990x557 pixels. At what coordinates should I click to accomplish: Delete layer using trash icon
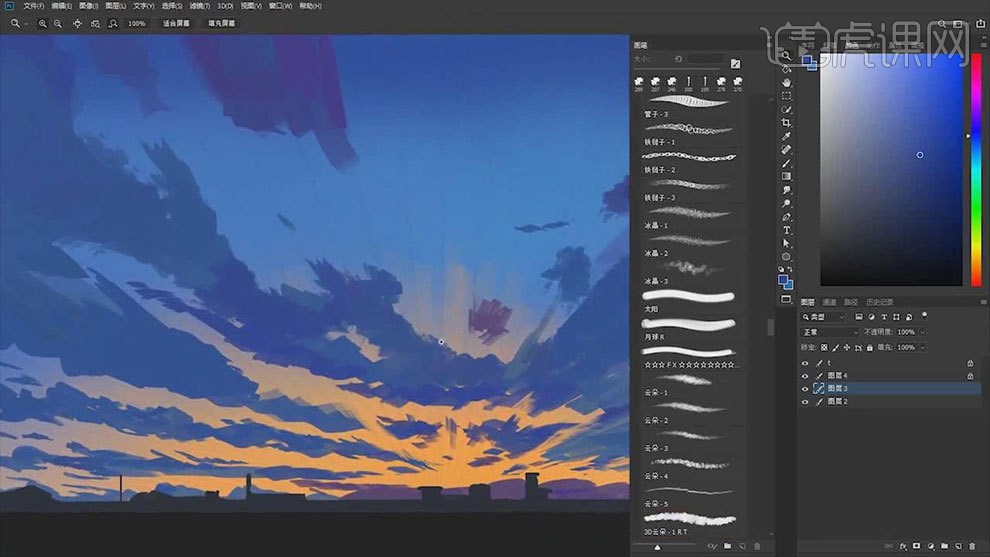(x=972, y=546)
